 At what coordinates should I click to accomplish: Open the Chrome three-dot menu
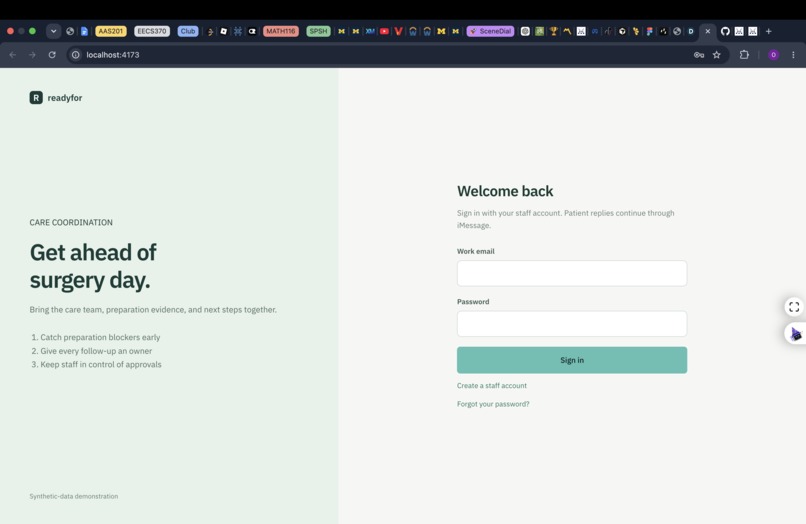(793, 55)
